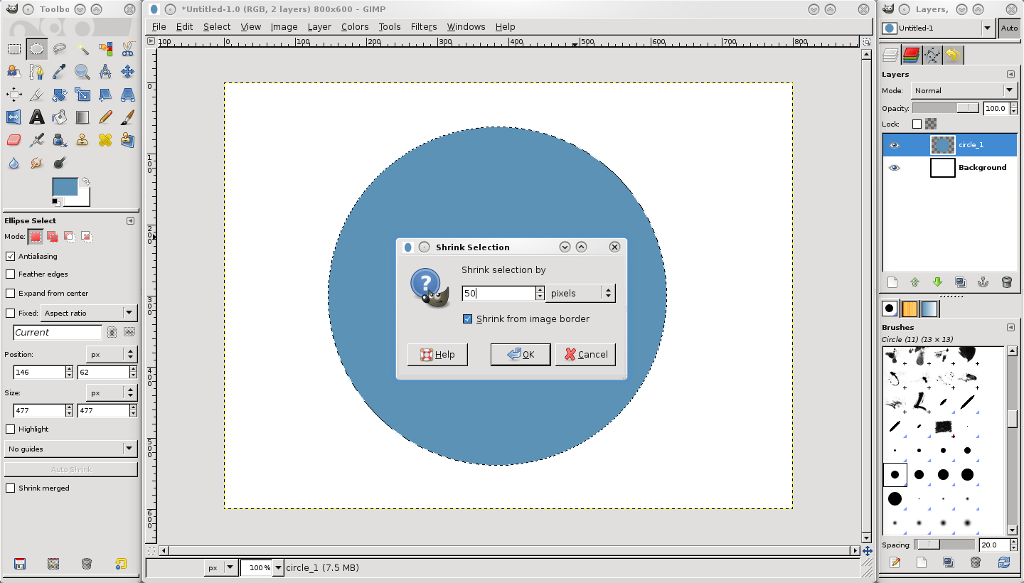The image size is (1024, 583).
Task: Open the Colors menu
Action: point(355,27)
